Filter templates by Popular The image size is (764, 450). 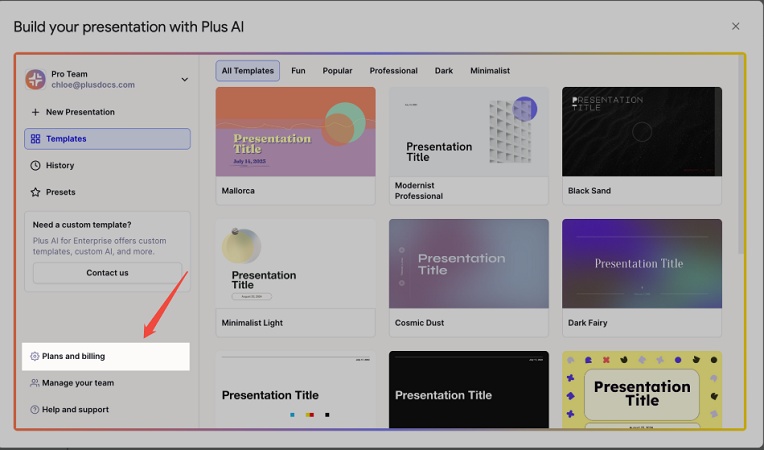[x=337, y=71]
